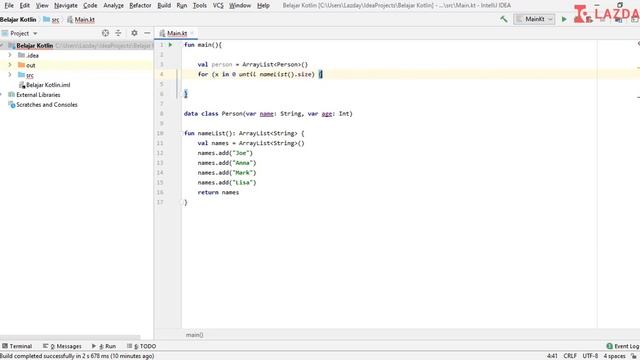Change UTF-8 file encoding
Image resolution: width=640 pixels, height=360 pixels.
590,356
